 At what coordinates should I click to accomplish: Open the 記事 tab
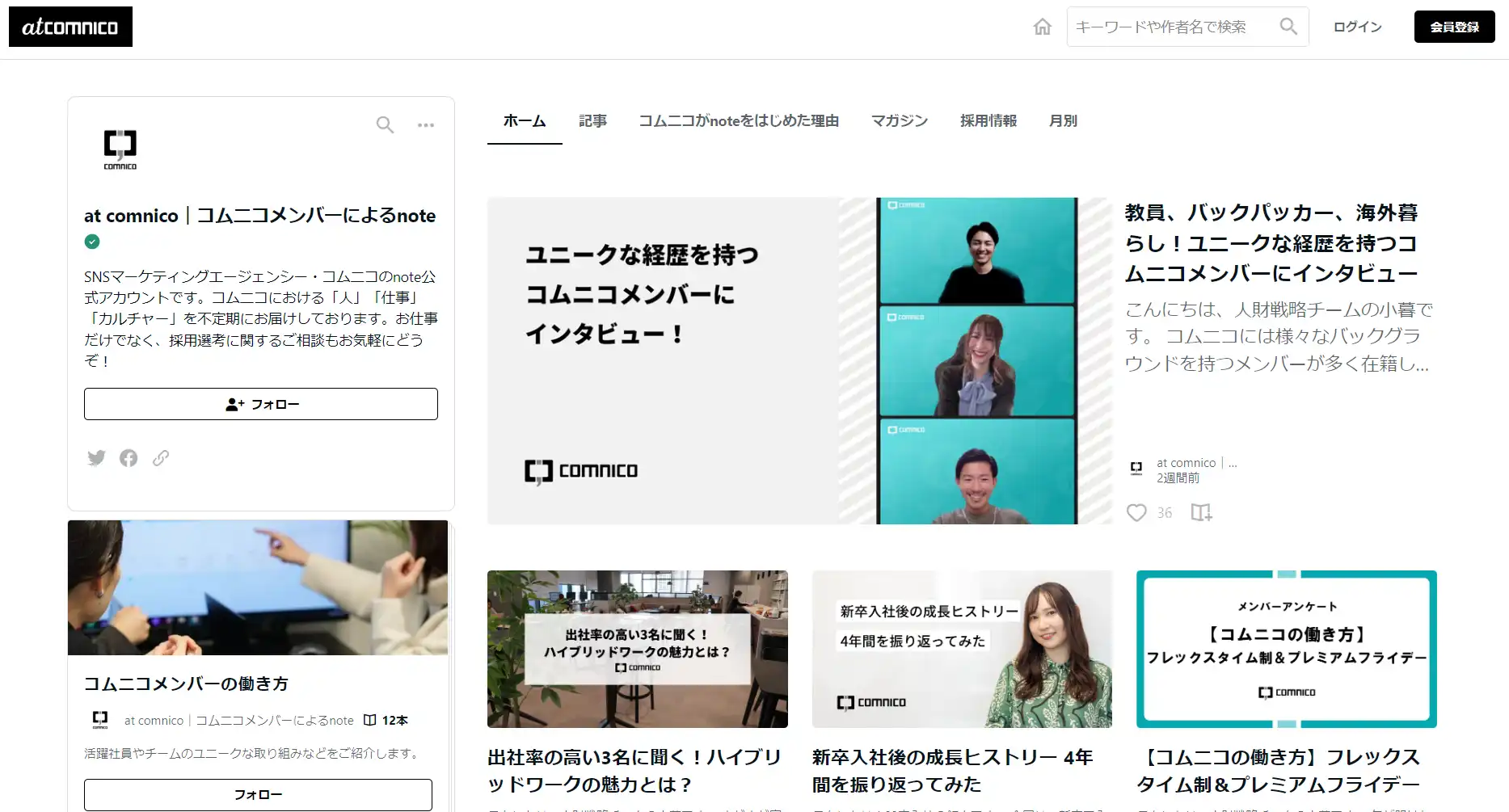click(x=592, y=121)
